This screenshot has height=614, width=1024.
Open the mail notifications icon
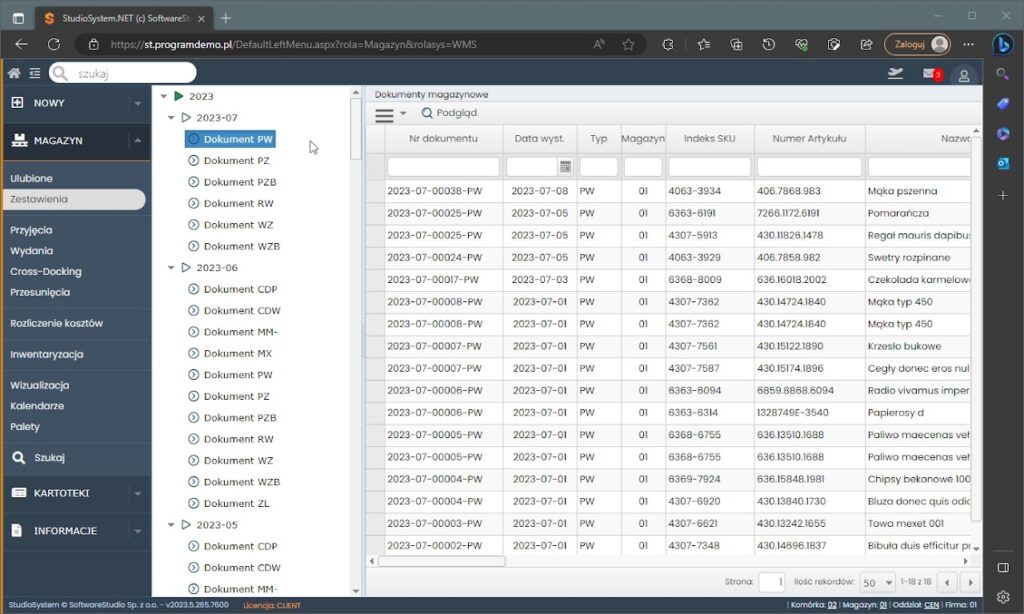pos(930,74)
